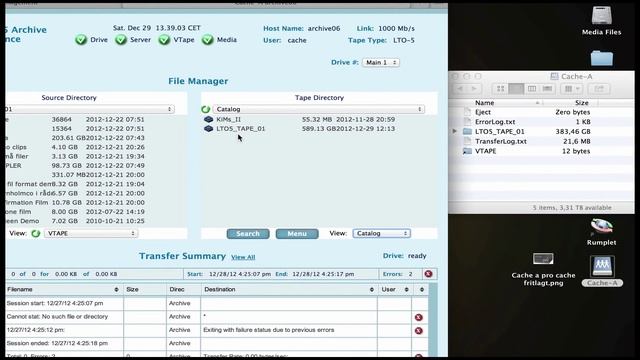Image resolution: width=640 pixels, height=360 pixels.
Task: Switch Finder to icon view
Action: pyautogui.click(x=500, y=89)
